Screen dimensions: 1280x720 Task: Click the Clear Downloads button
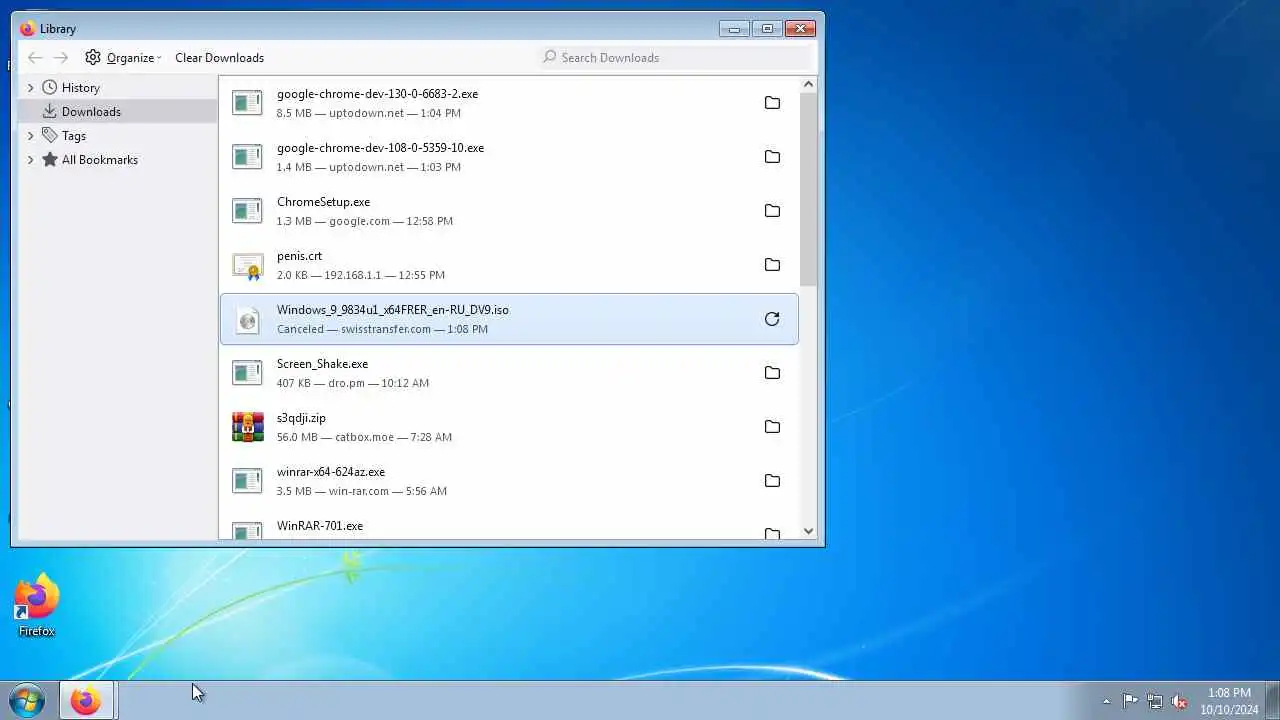pos(219,57)
